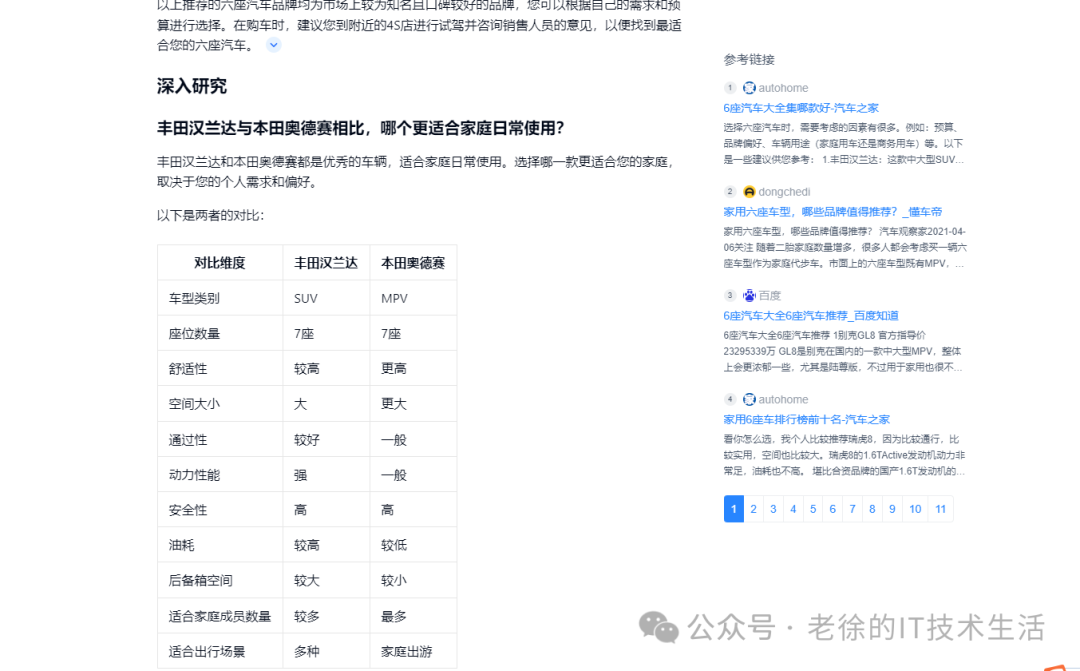
Task: Click the 家庭出游 table cell
Action: (406, 652)
